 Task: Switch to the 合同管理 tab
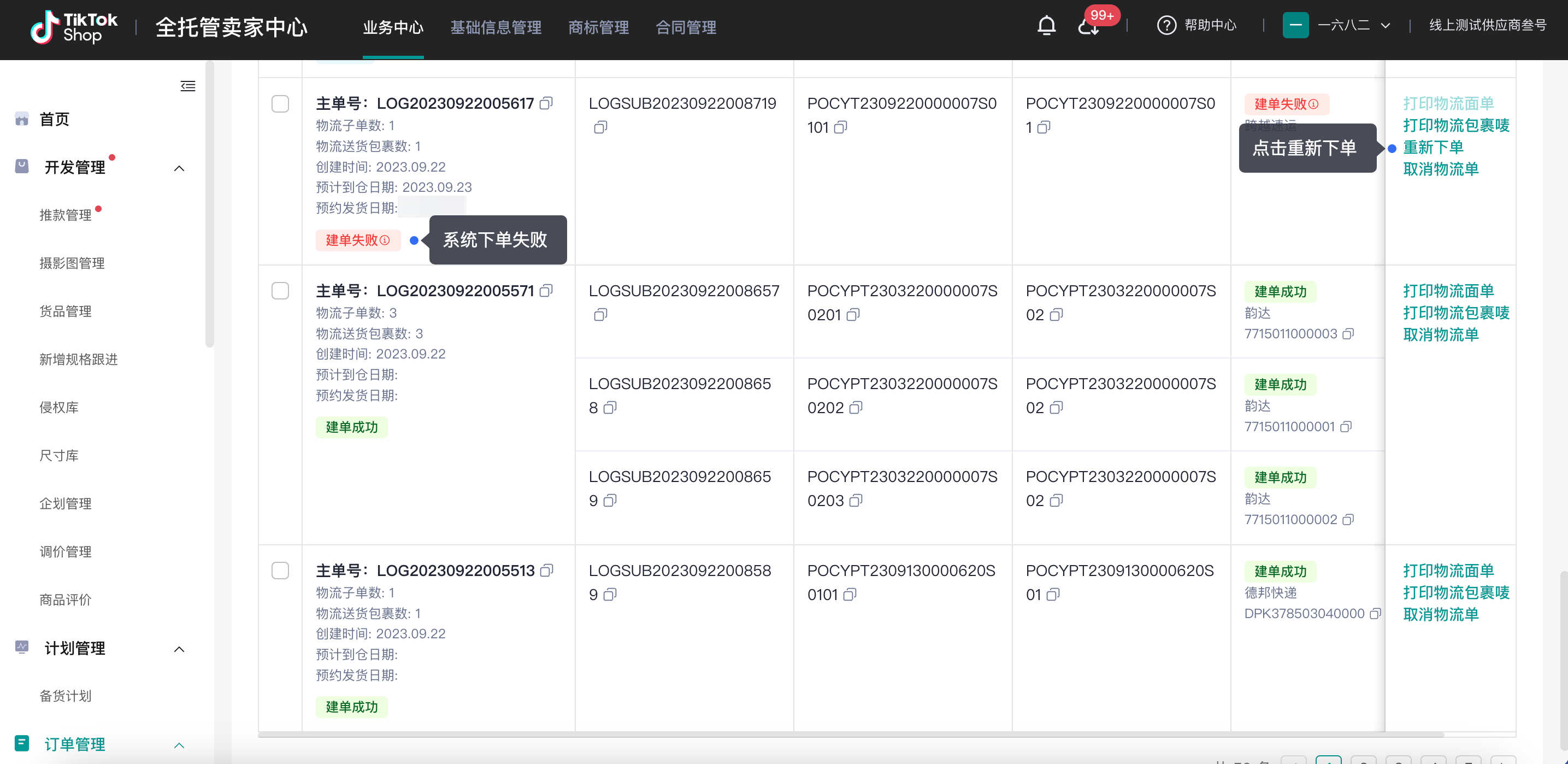point(686,27)
